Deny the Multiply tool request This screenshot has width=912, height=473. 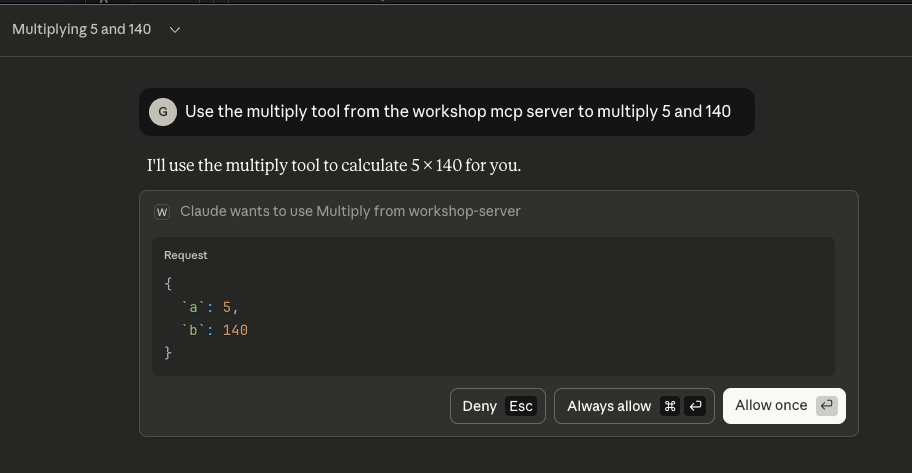pos(480,406)
